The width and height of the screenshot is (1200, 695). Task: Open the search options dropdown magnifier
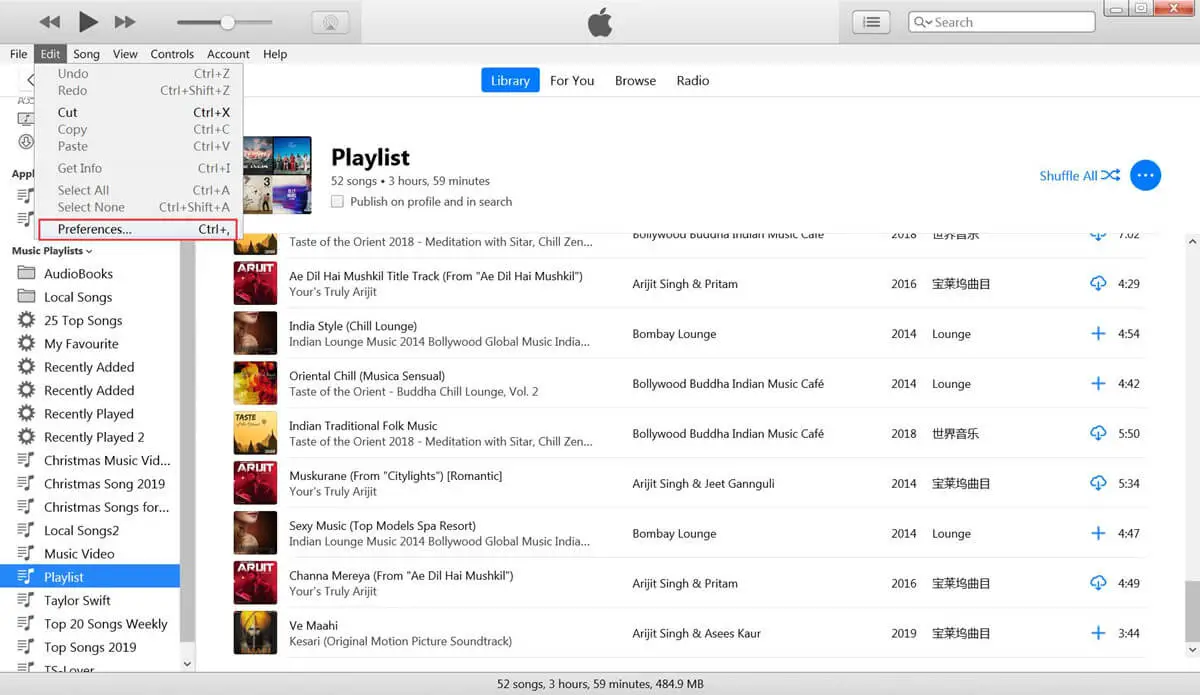click(922, 22)
